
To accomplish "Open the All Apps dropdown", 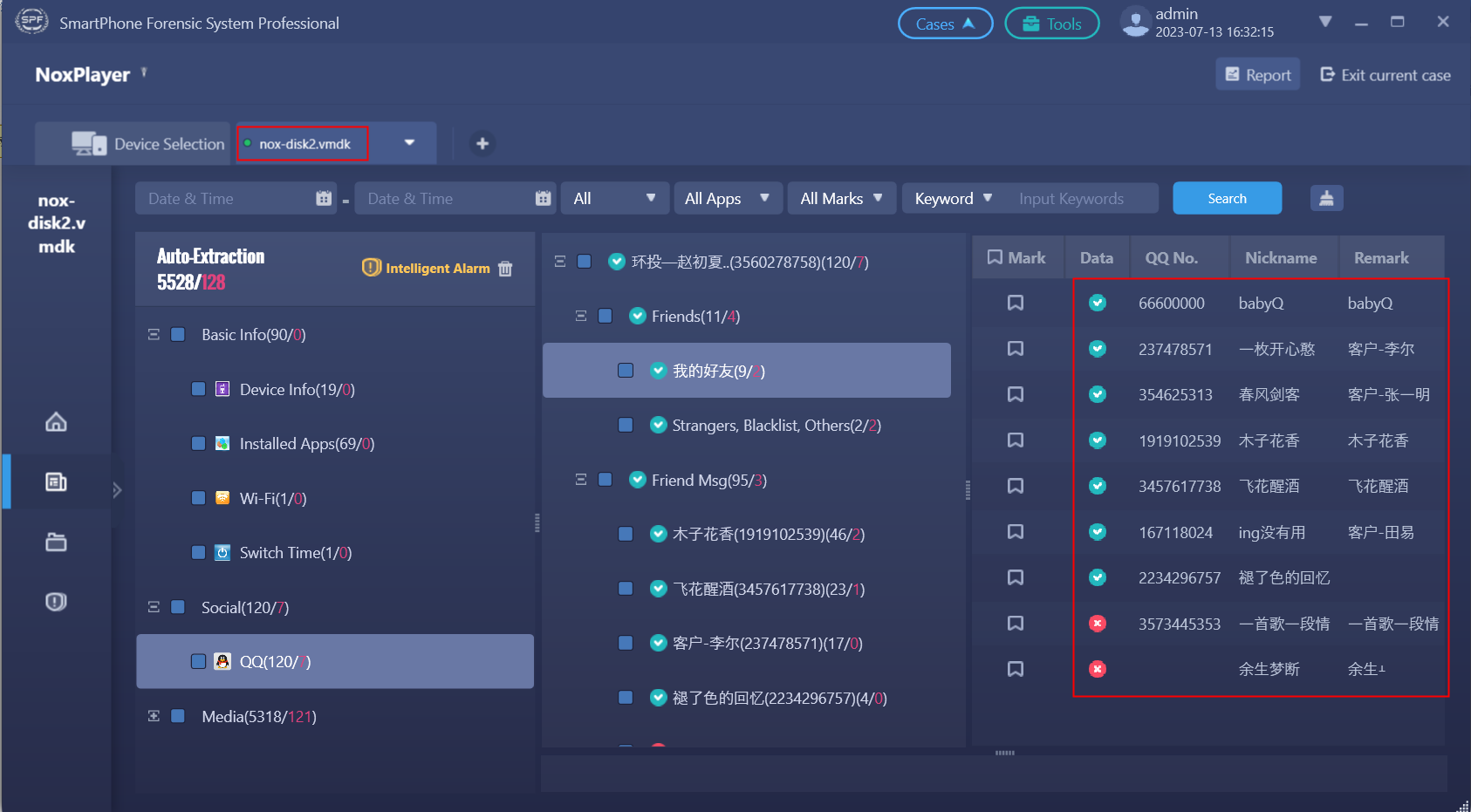I will (728, 198).
